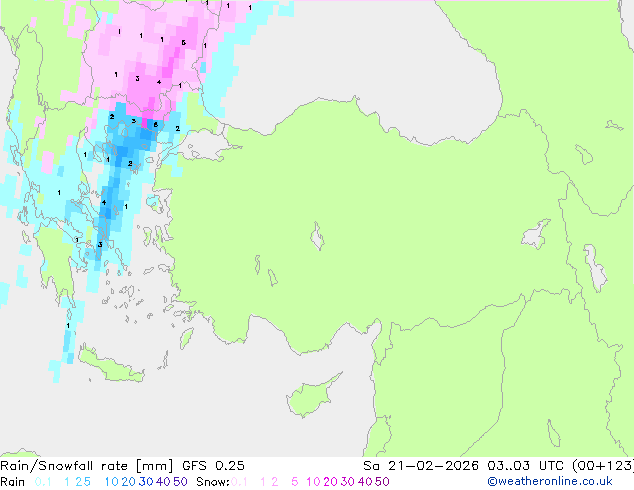Select the Rain legend 20 value
The height and width of the screenshot is (490, 634).
[129, 482]
